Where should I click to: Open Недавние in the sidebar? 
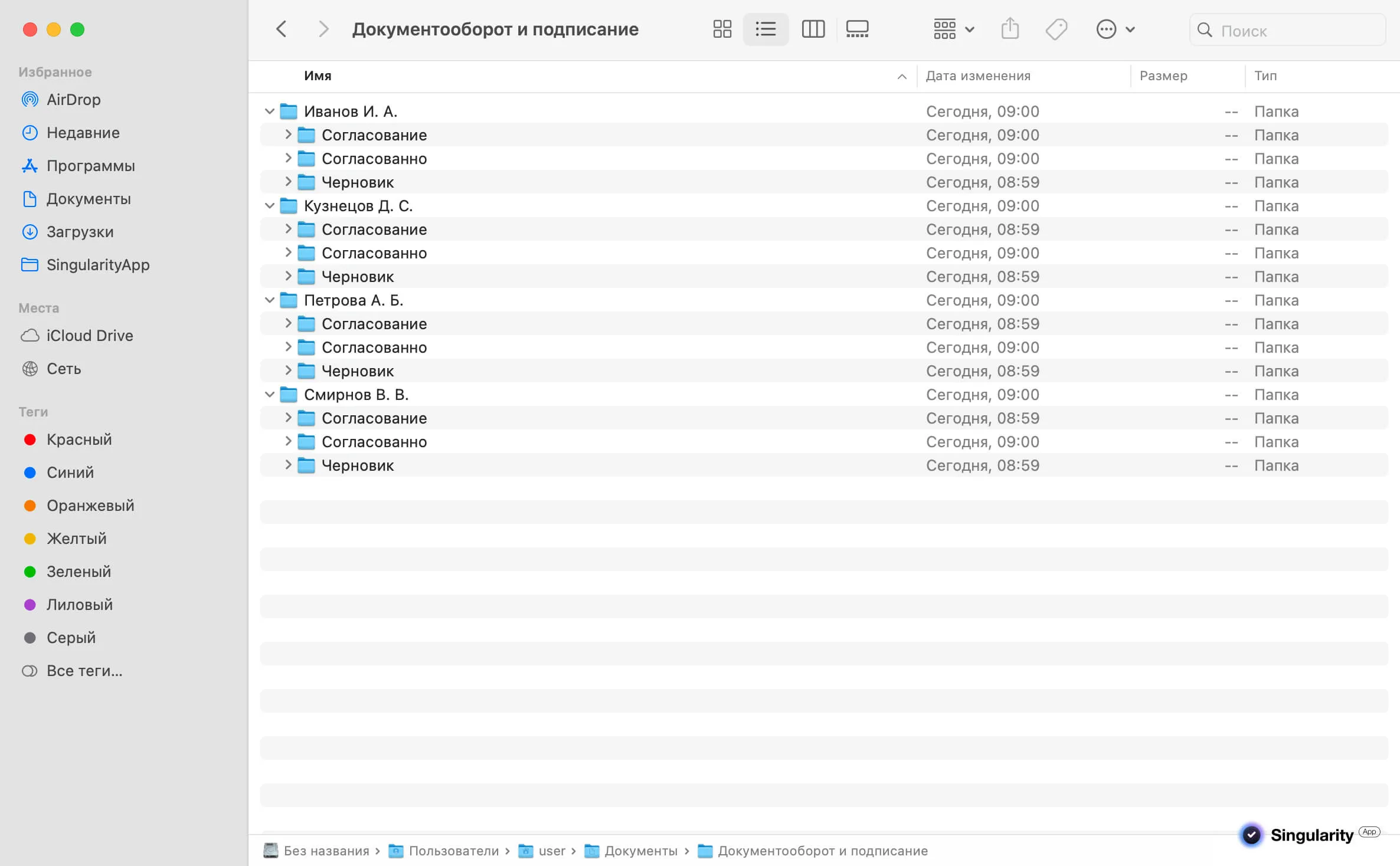tap(71, 133)
